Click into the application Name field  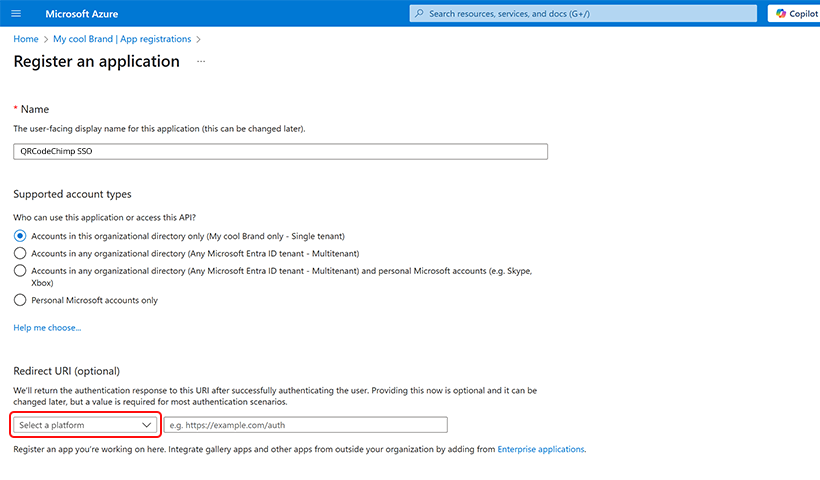(280, 152)
